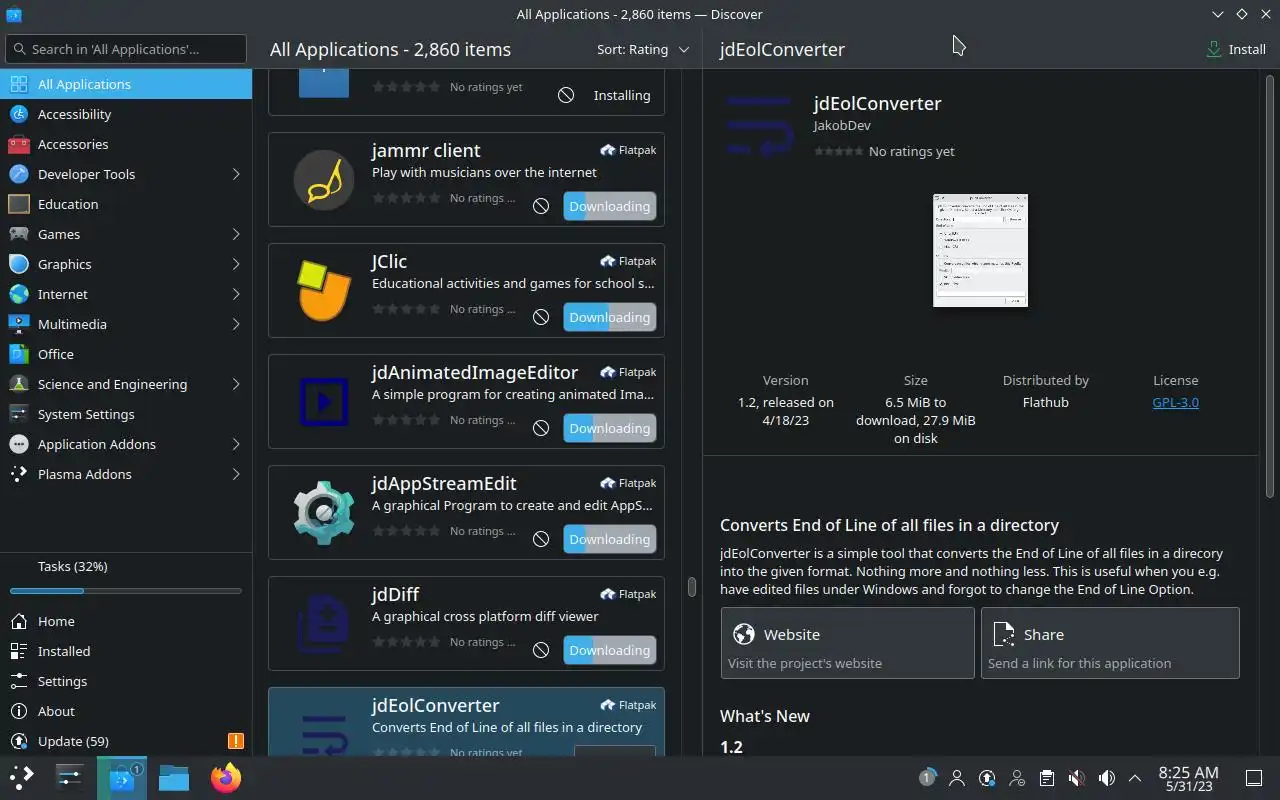
Task: Click the Tasks progress bar
Action: (x=126, y=591)
